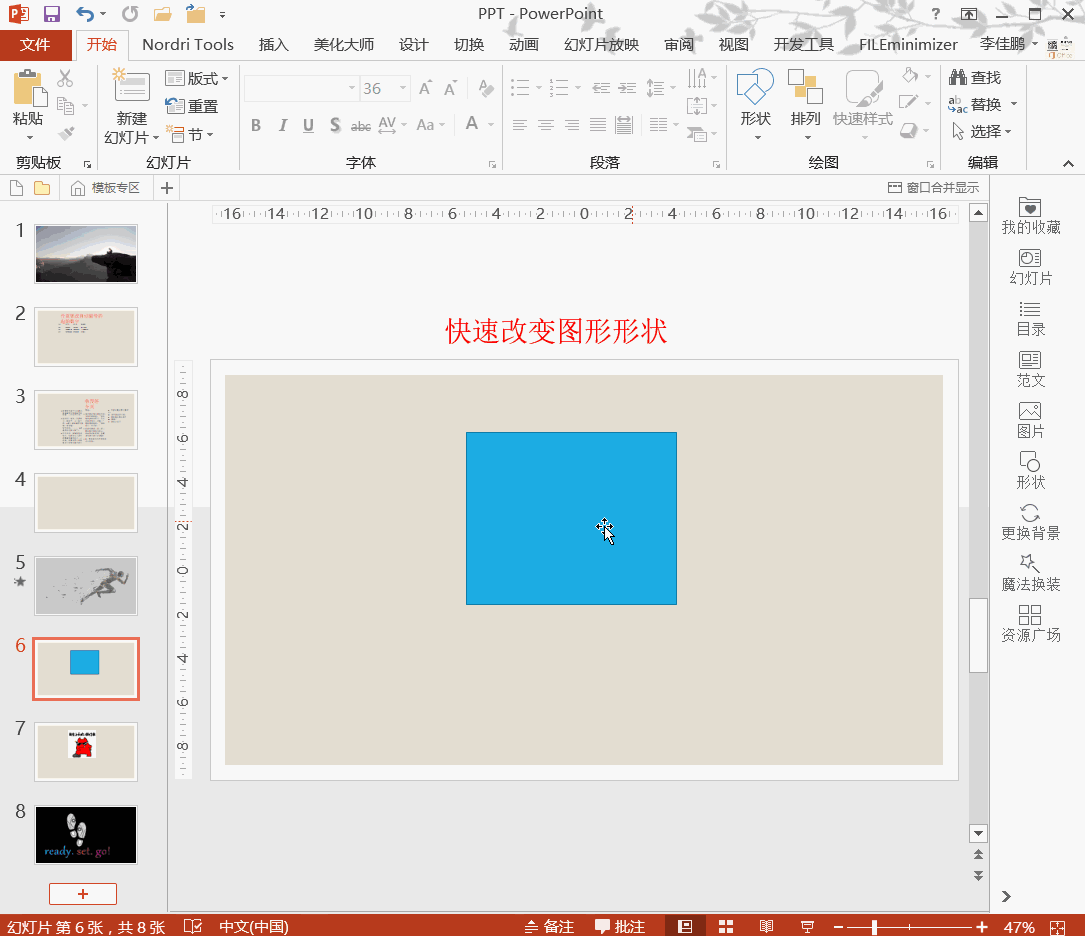Open the slide Layout dropdown
The height and width of the screenshot is (936, 1085).
tap(198, 78)
